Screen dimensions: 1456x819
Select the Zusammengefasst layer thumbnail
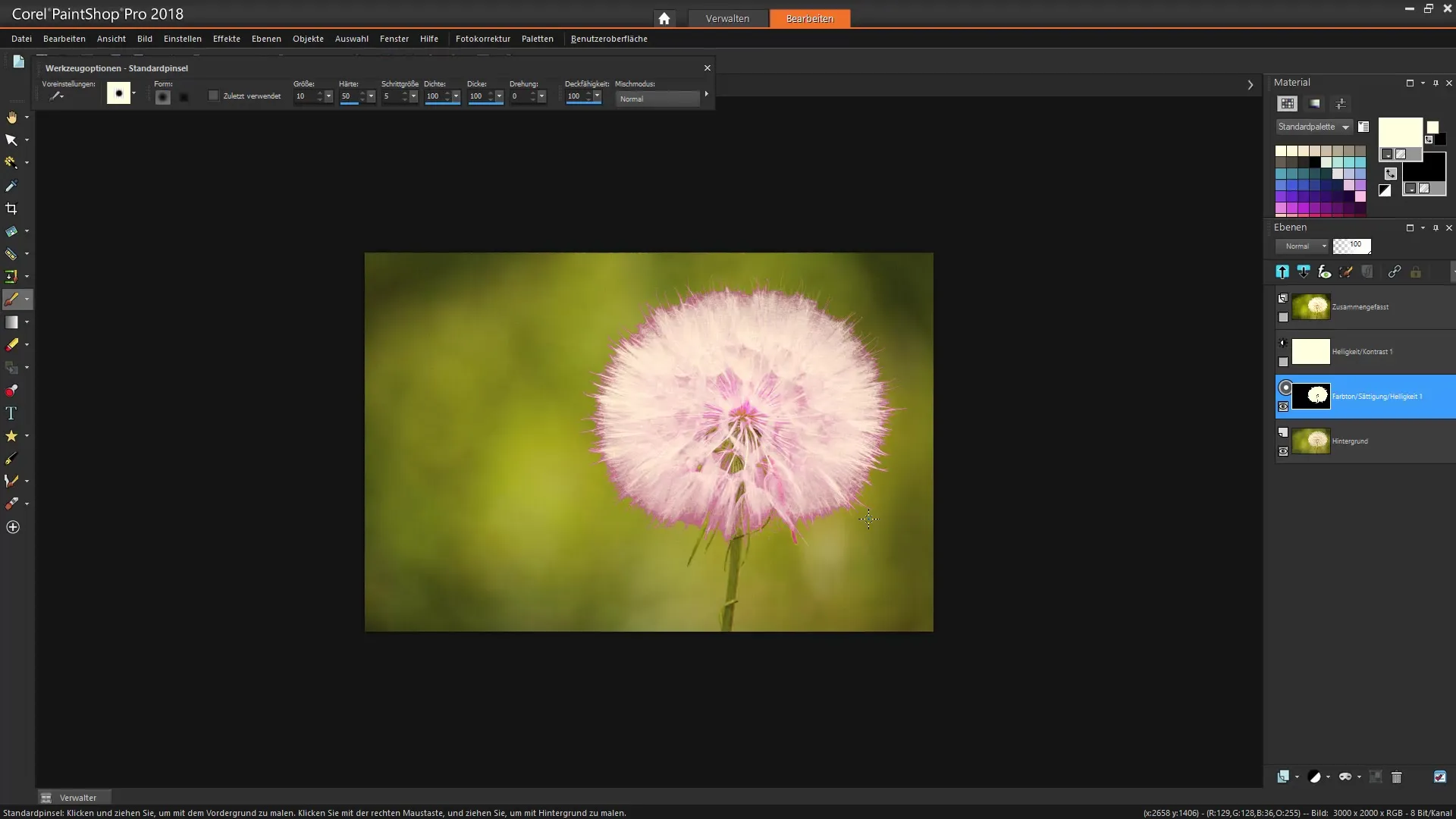[1311, 306]
